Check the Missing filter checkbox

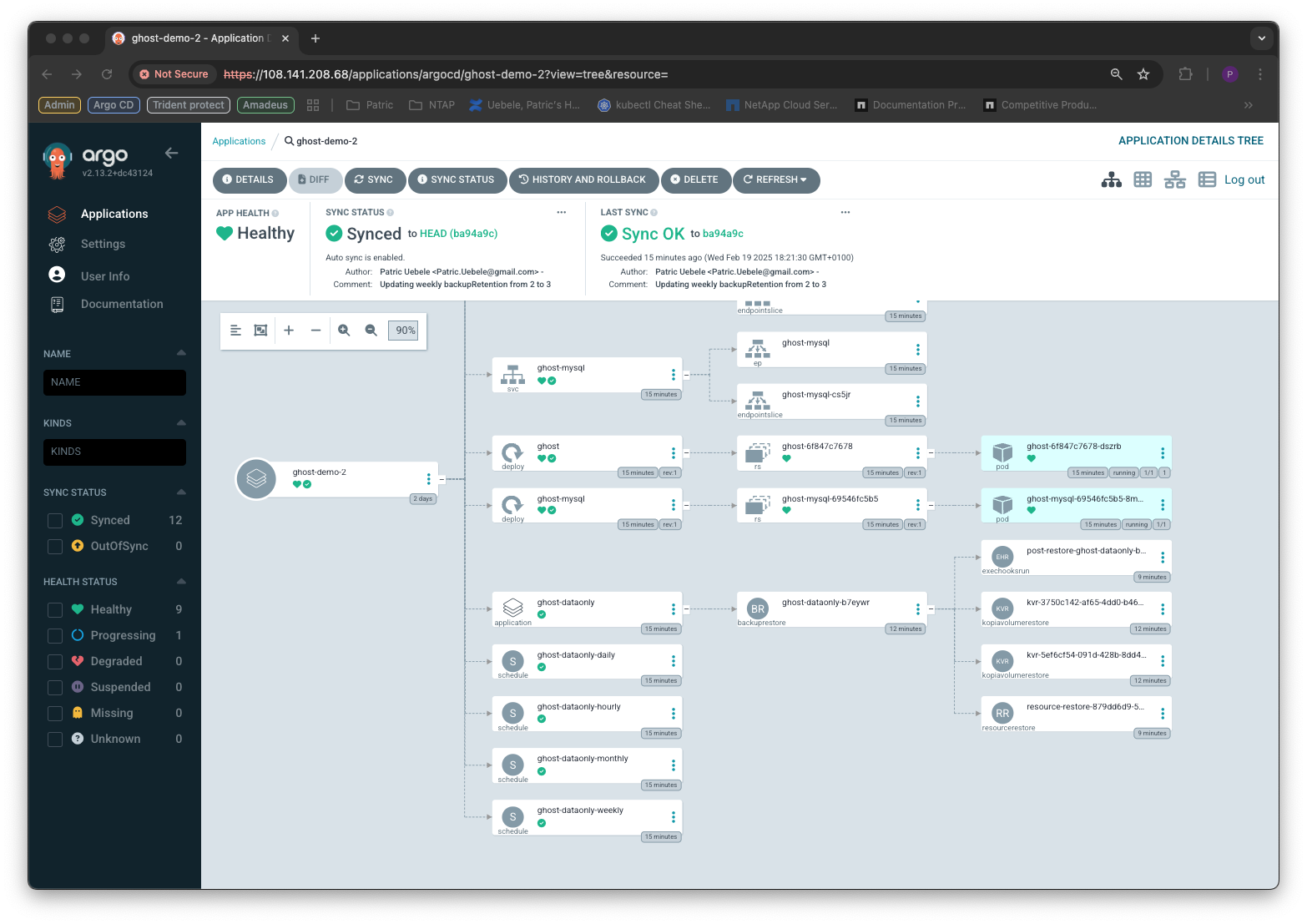55,714
